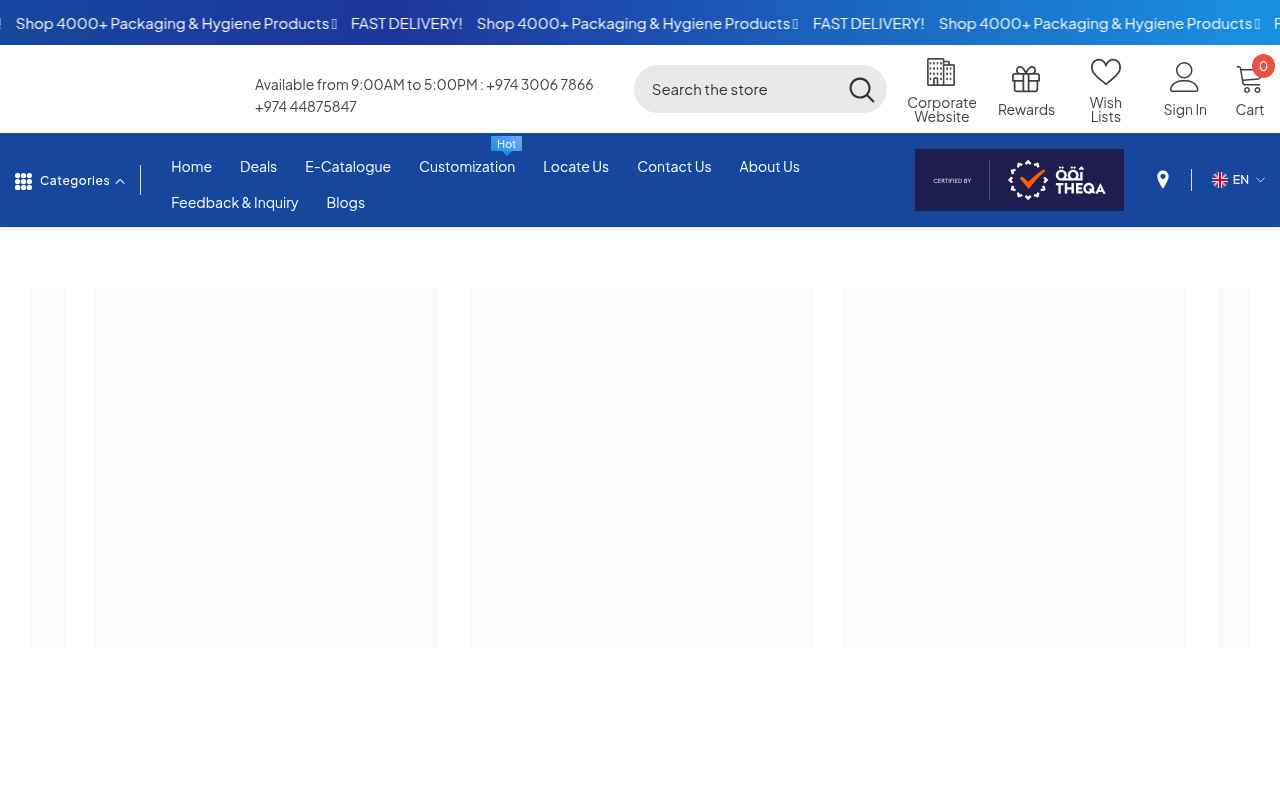This screenshot has height=800, width=1280.
Task: Click the THEQA certified badge
Action: click(x=1019, y=180)
